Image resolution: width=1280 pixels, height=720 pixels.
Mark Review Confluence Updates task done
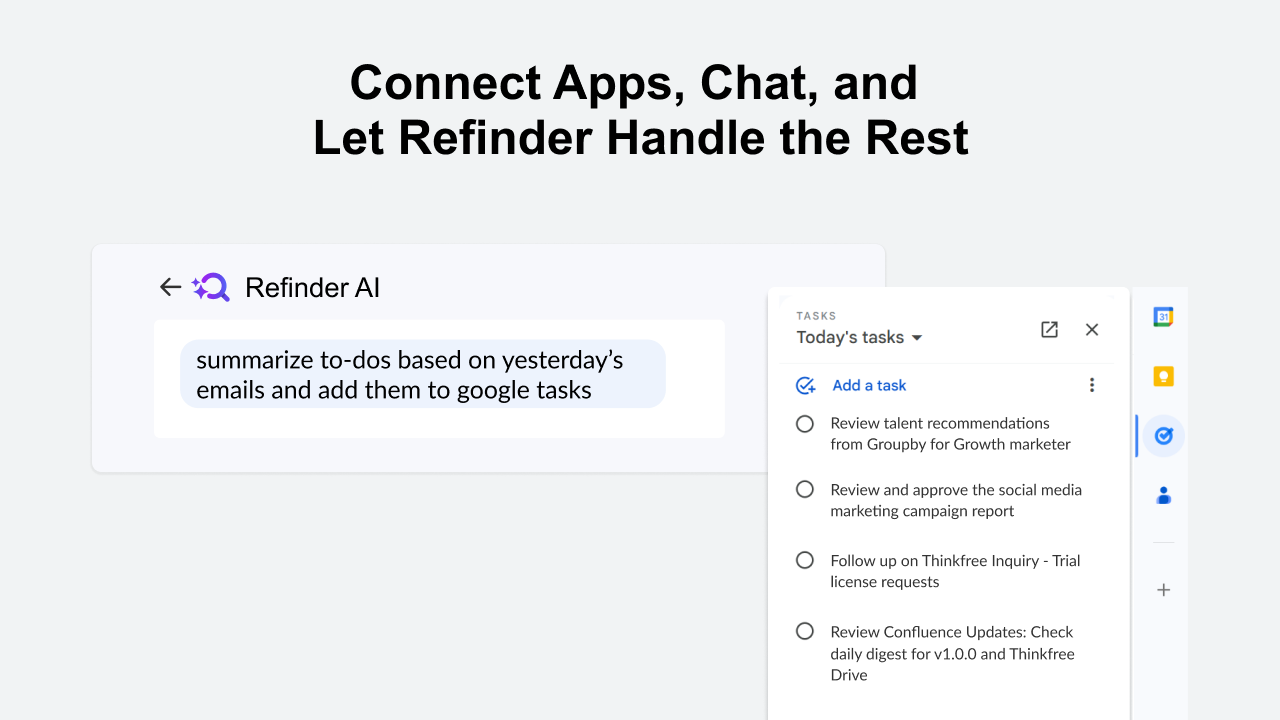[x=805, y=632]
